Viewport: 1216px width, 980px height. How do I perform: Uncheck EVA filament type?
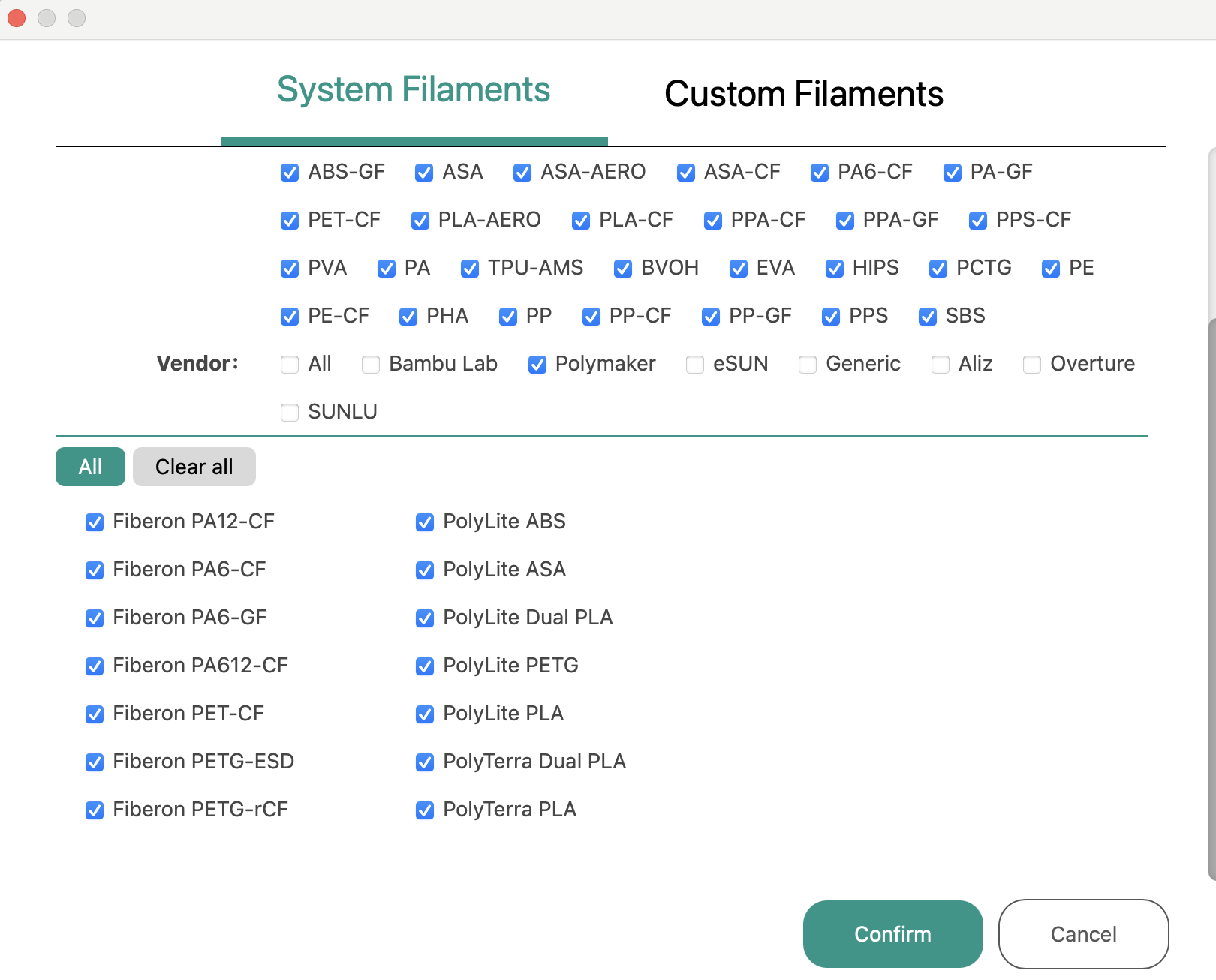tap(739, 269)
